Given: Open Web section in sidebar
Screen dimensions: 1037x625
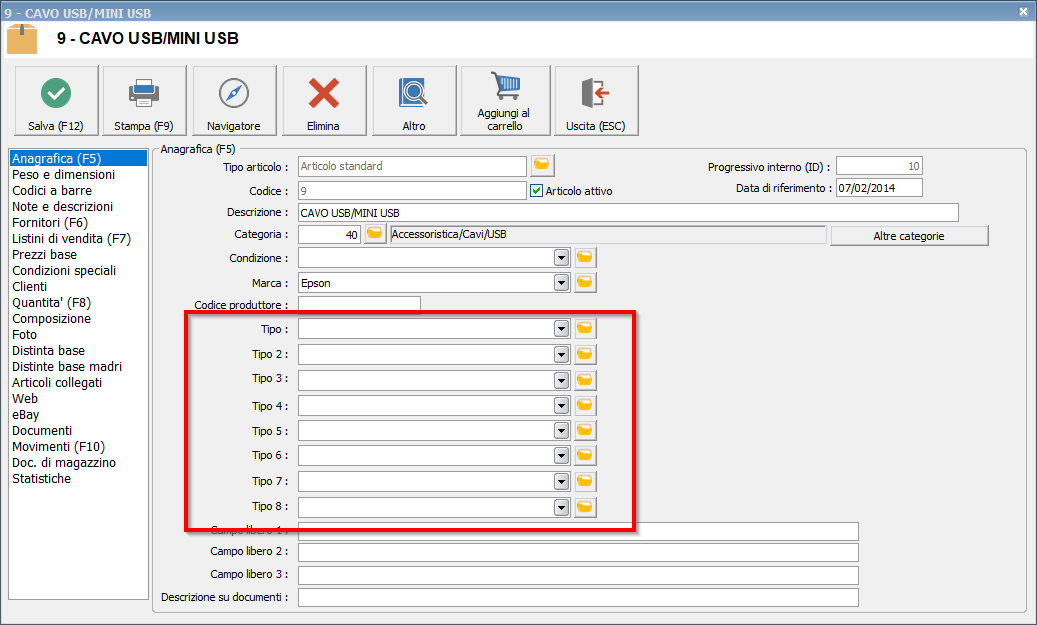Looking at the screenshot, I should pyautogui.click(x=25, y=399).
